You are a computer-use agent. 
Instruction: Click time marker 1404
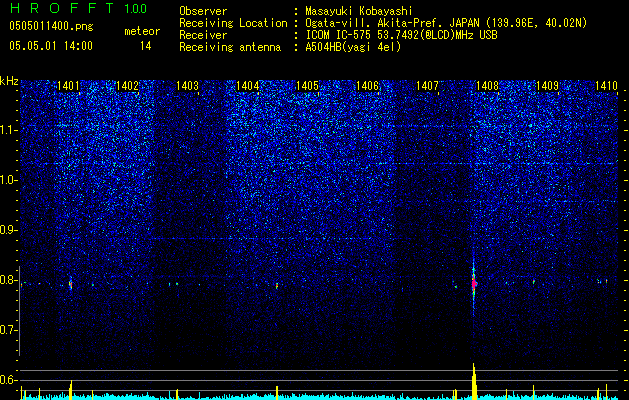248,85
